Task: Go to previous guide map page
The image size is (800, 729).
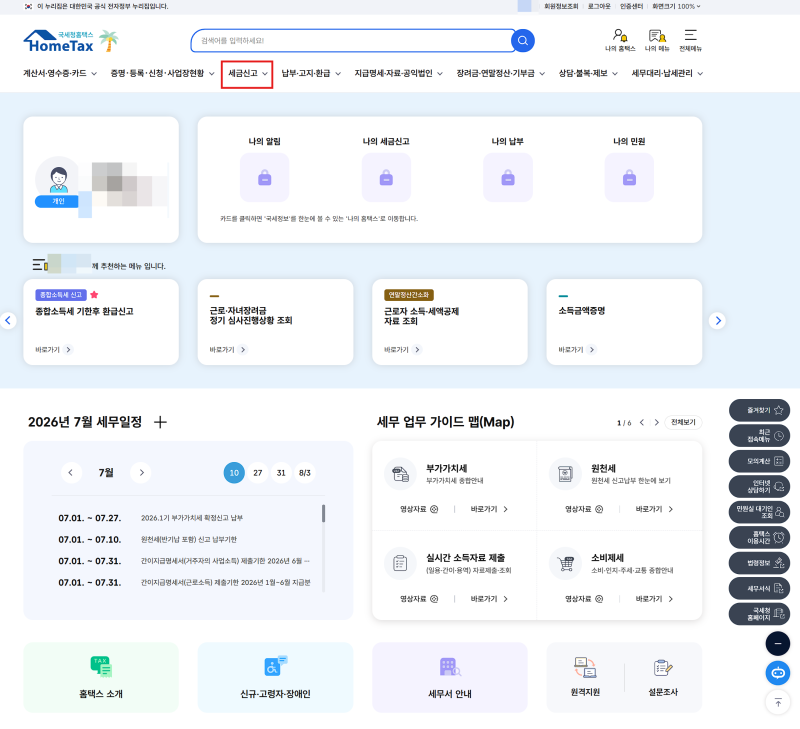Action: coord(642,422)
